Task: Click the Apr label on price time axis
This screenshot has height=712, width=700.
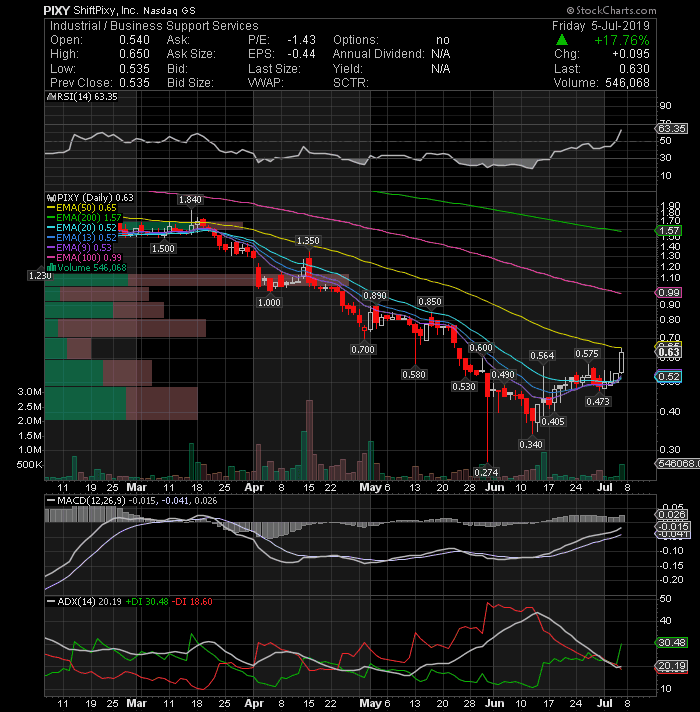Action: coord(254,487)
